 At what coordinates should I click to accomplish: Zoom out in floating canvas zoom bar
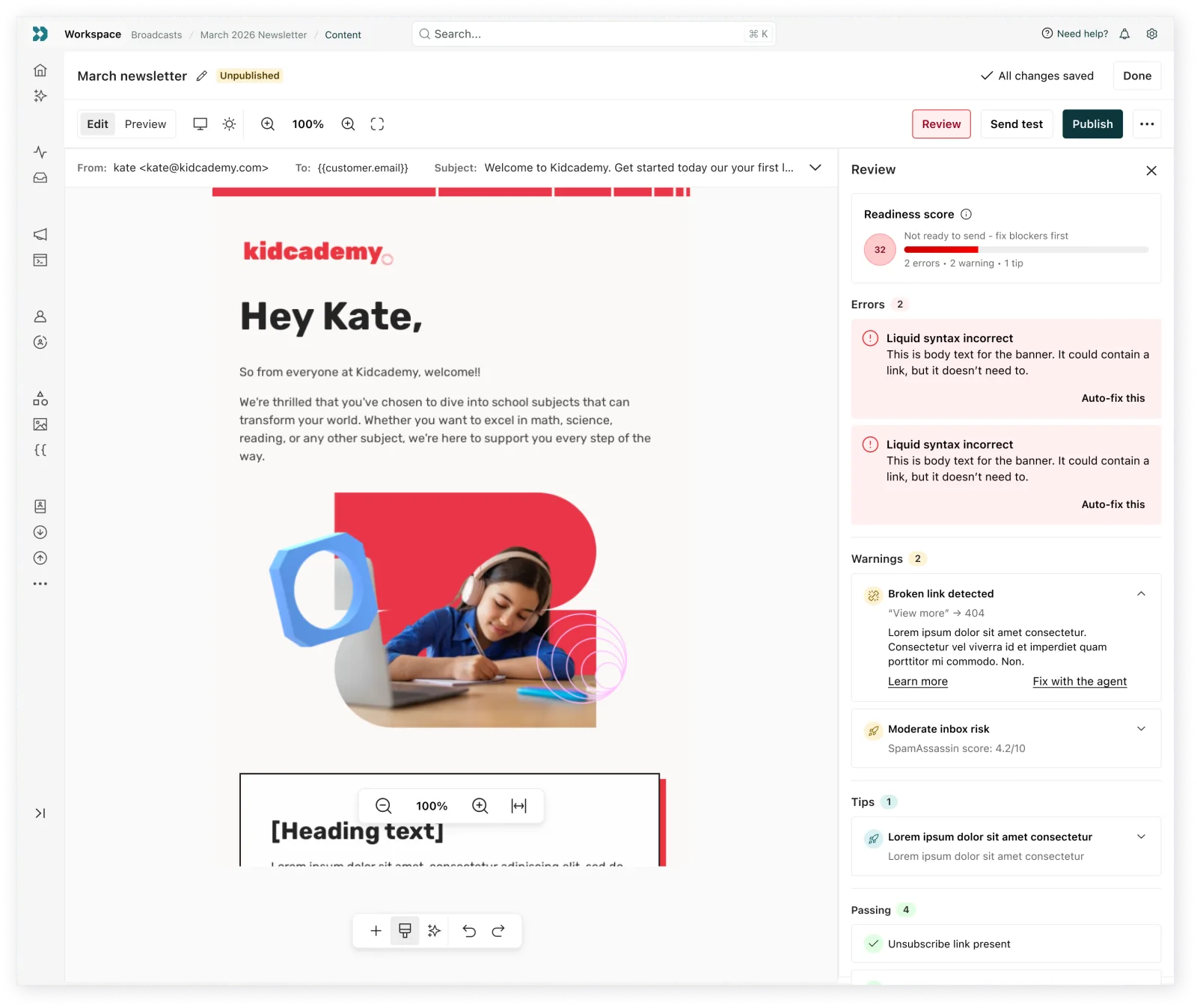pos(383,806)
